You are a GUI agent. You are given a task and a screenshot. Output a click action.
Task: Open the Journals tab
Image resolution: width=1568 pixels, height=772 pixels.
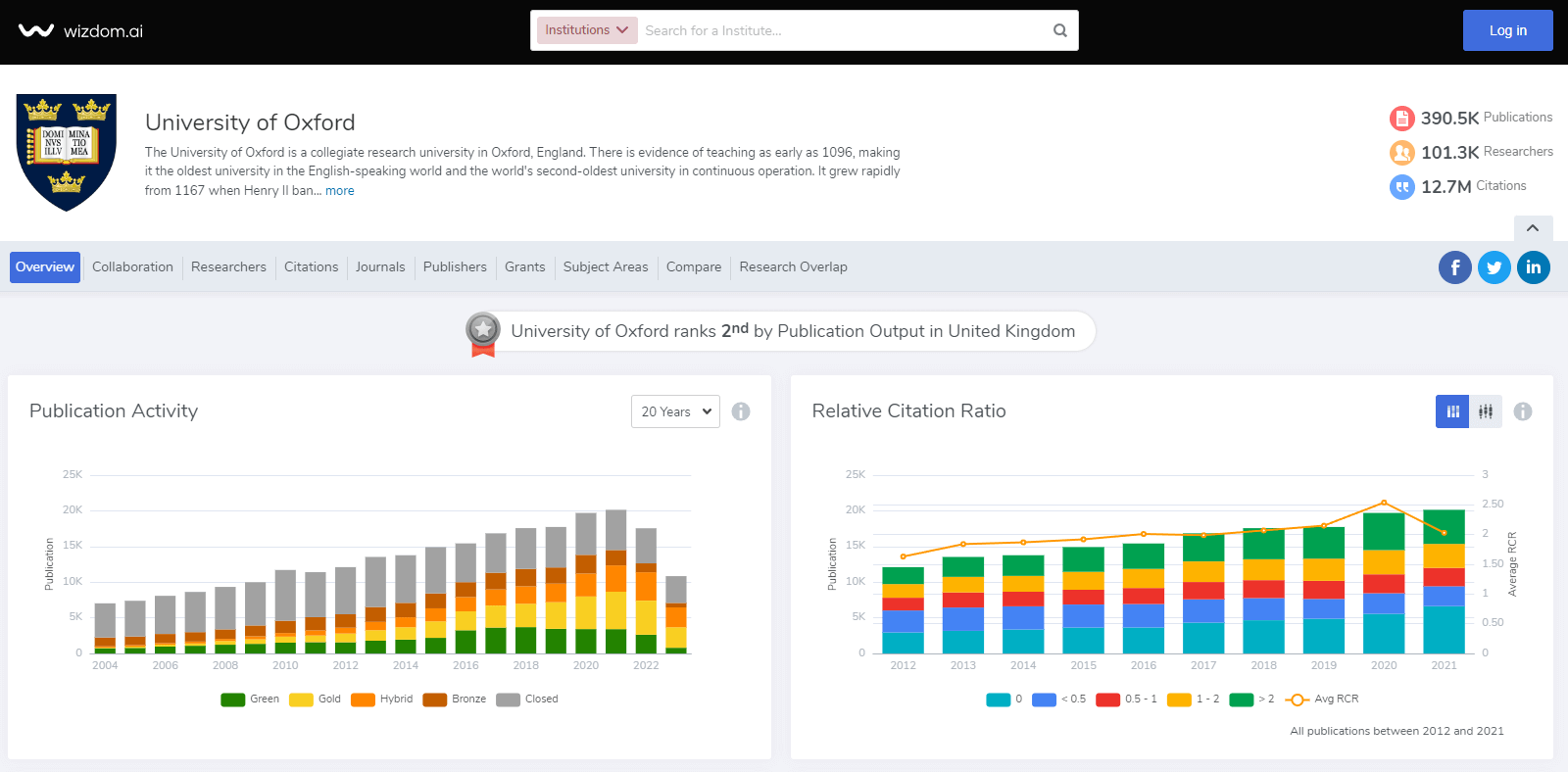pos(380,267)
